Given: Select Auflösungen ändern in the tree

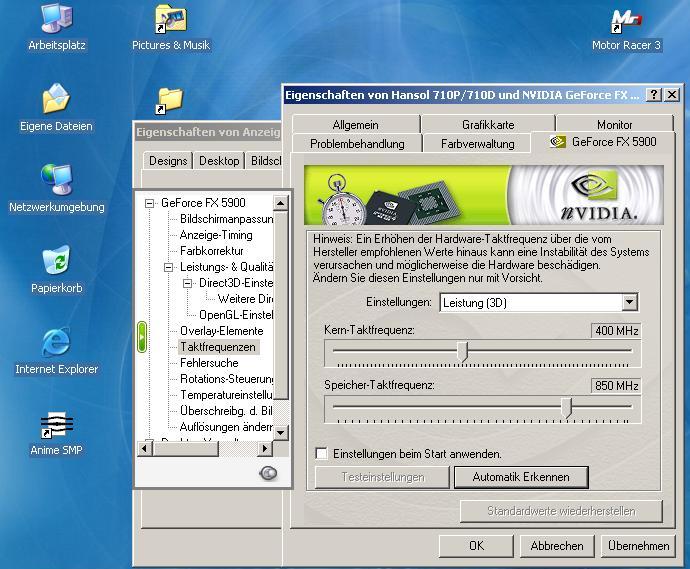Looking at the screenshot, I should 226,427.
